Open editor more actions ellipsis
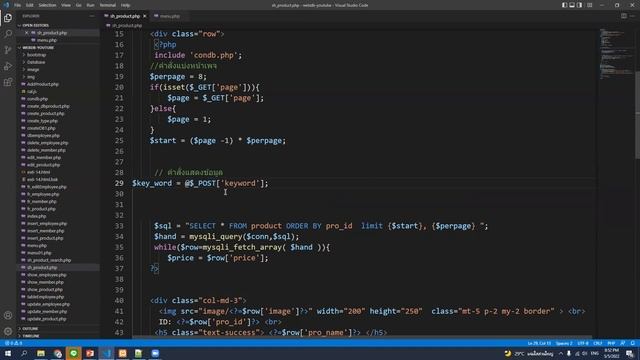The image size is (640, 360). (632, 16)
